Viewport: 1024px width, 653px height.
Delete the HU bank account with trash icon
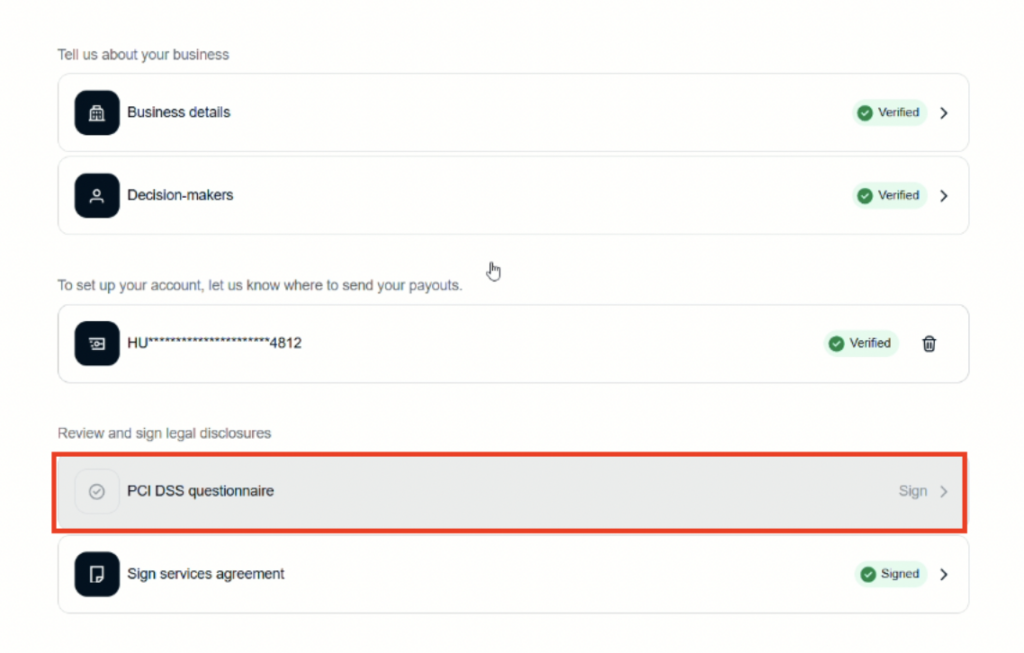click(929, 344)
